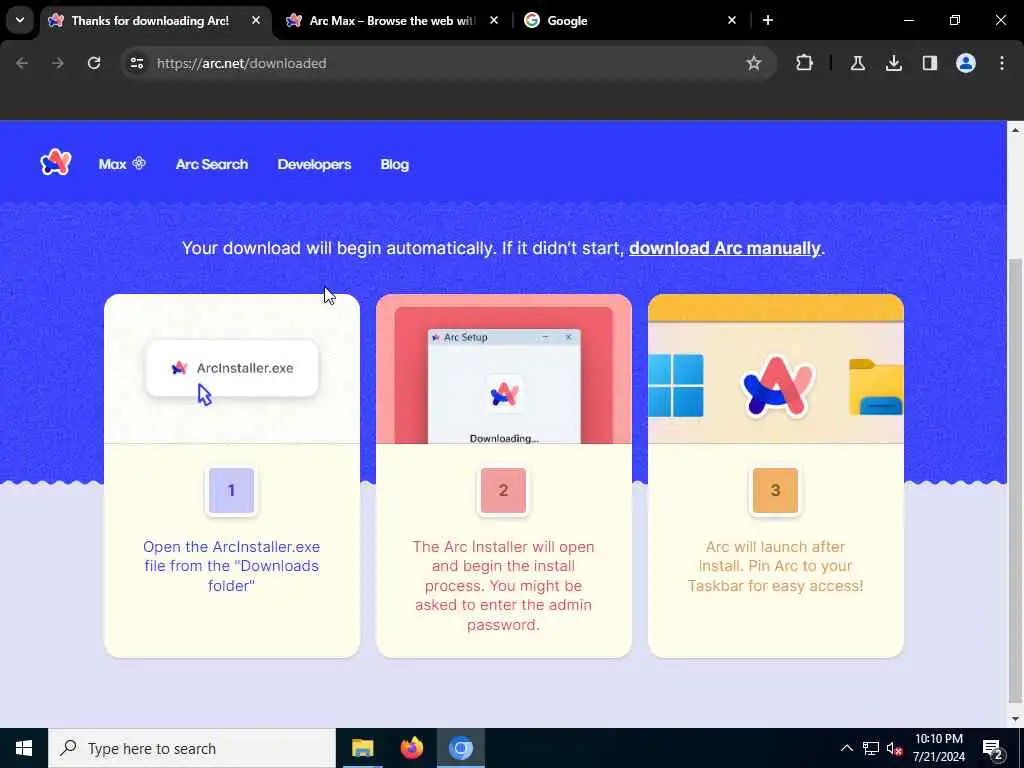Screen dimensions: 1024x768
Task: Click the Arc taskbar icon illustration
Action: (x=776, y=386)
